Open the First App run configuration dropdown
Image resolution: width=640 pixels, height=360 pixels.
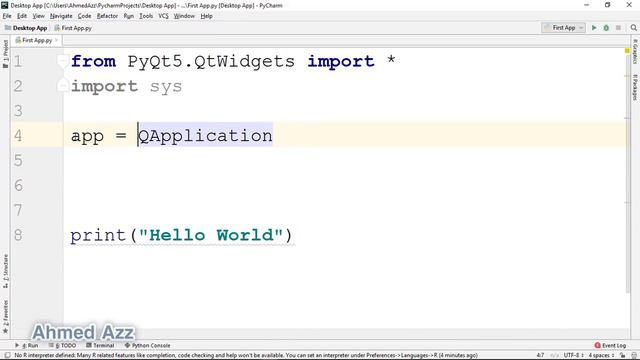coord(563,28)
